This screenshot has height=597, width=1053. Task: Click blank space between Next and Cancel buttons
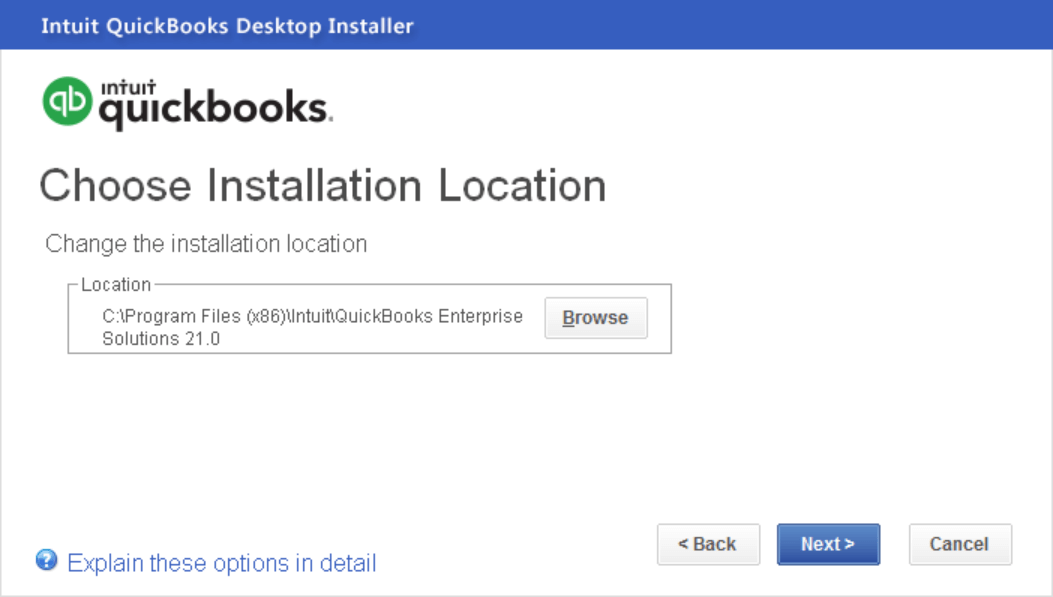pyautogui.click(x=894, y=544)
